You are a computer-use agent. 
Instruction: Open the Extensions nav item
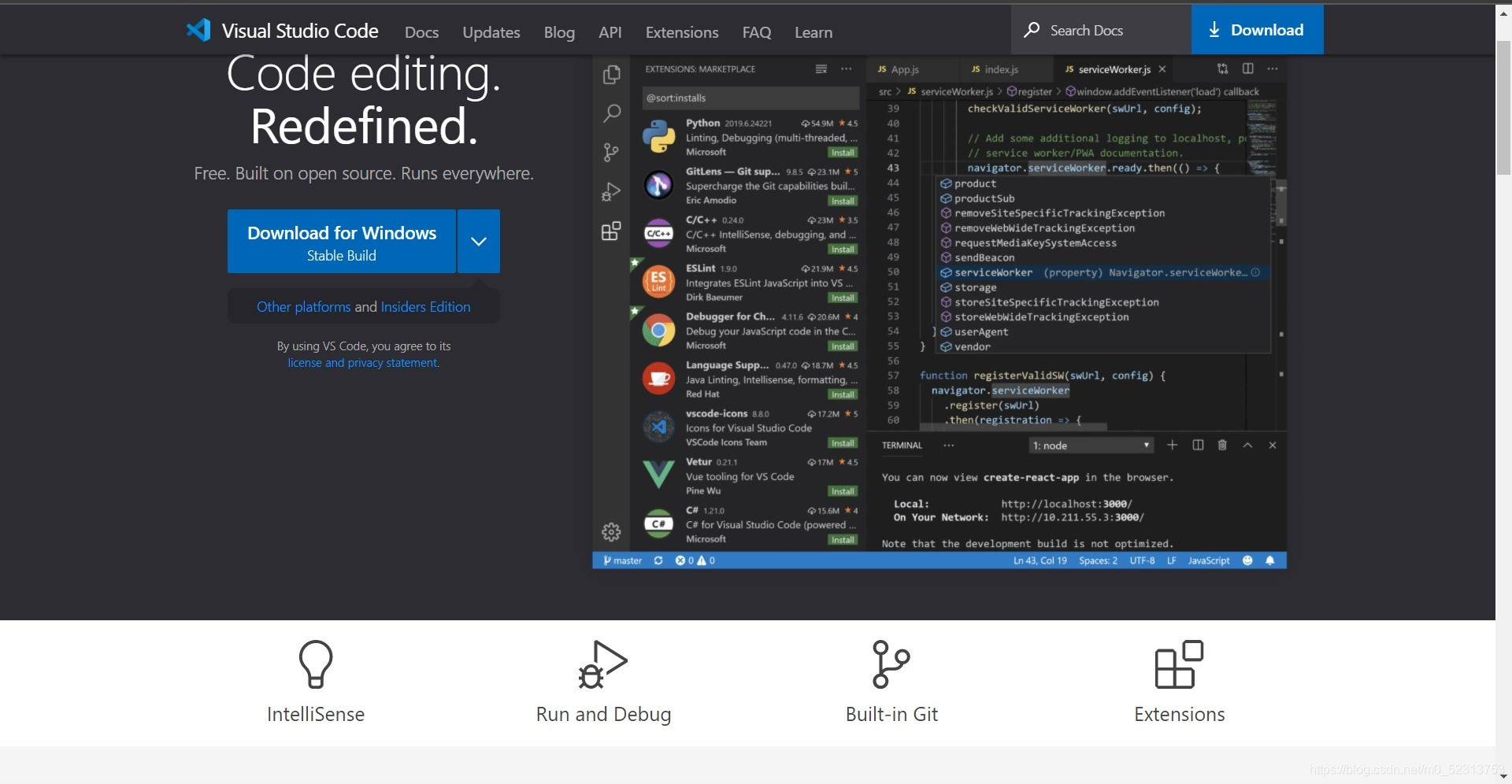pyautogui.click(x=682, y=32)
